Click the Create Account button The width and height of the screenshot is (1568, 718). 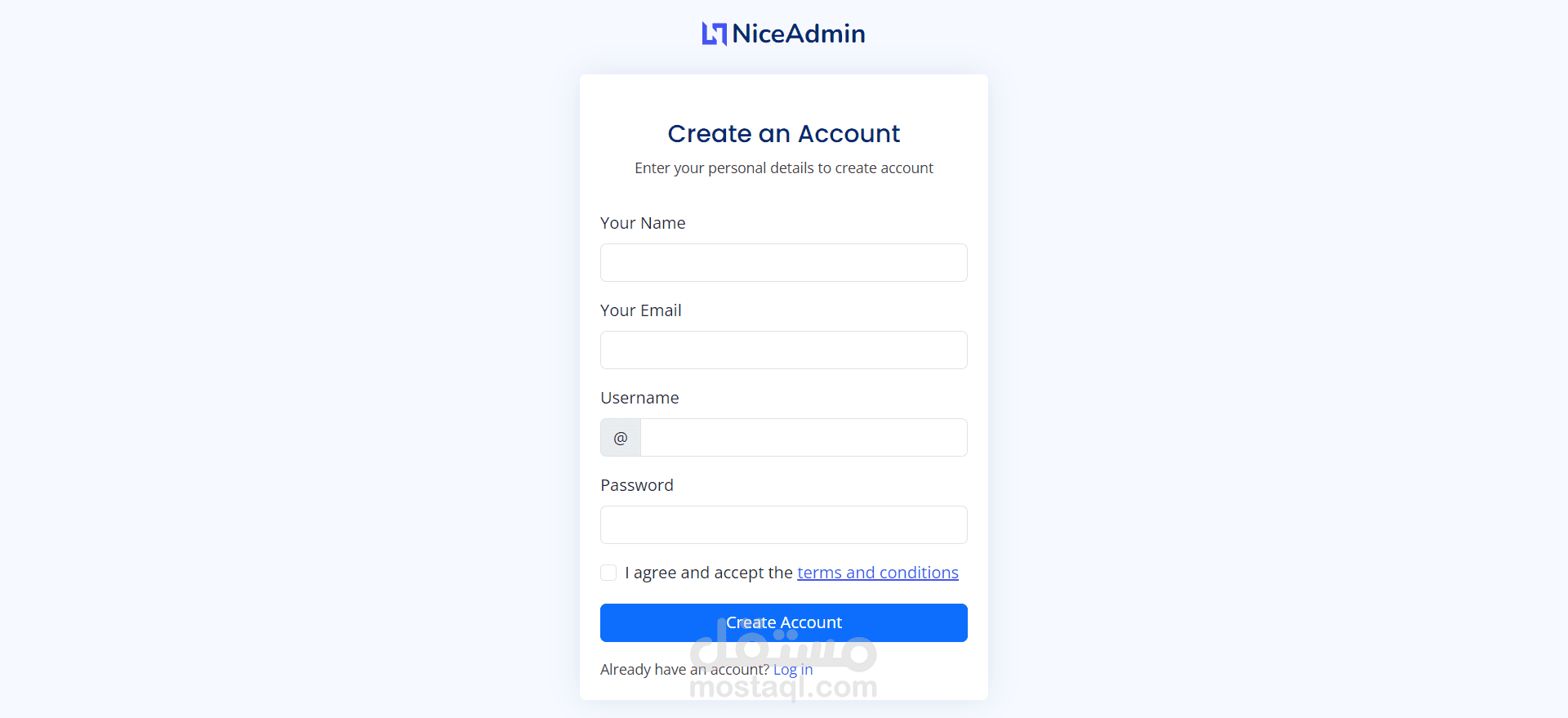click(x=784, y=622)
